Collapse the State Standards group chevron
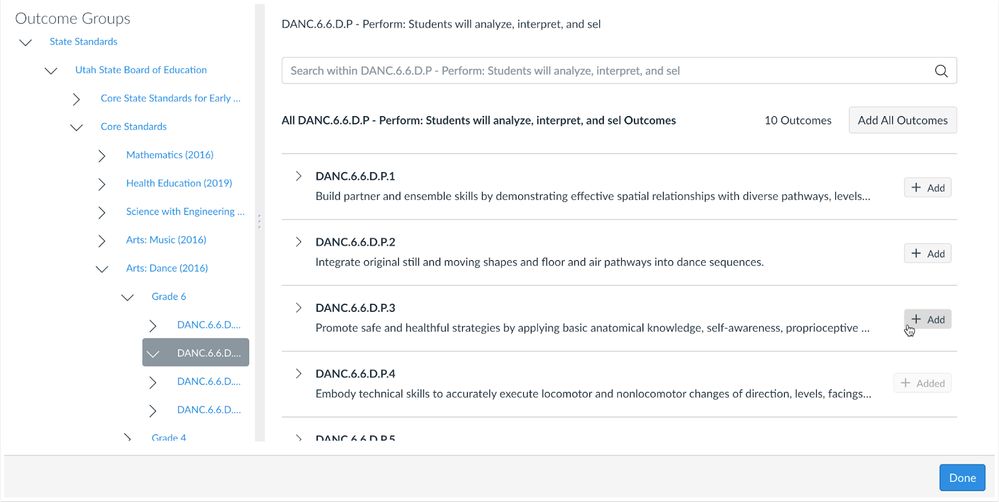999x502 pixels. click(25, 42)
